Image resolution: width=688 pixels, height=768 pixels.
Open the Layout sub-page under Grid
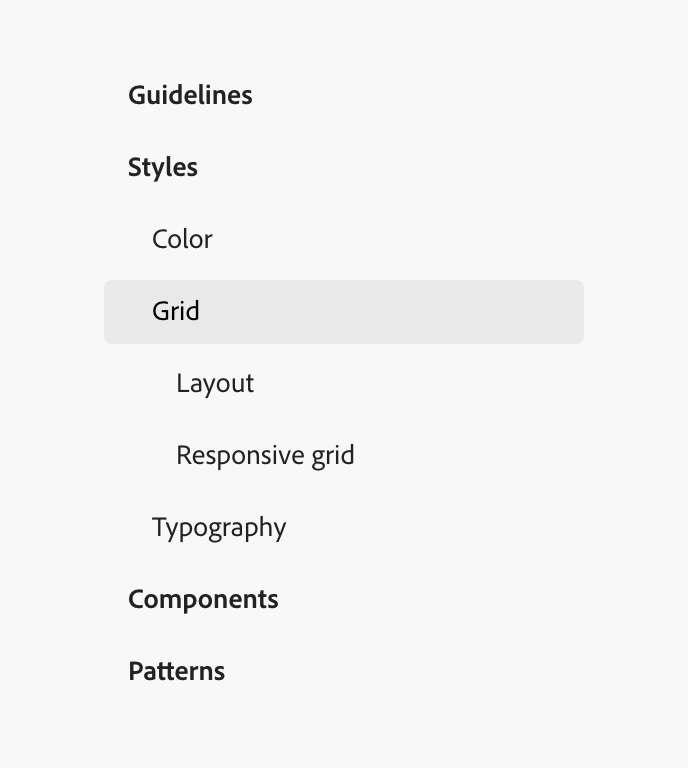point(215,383)
